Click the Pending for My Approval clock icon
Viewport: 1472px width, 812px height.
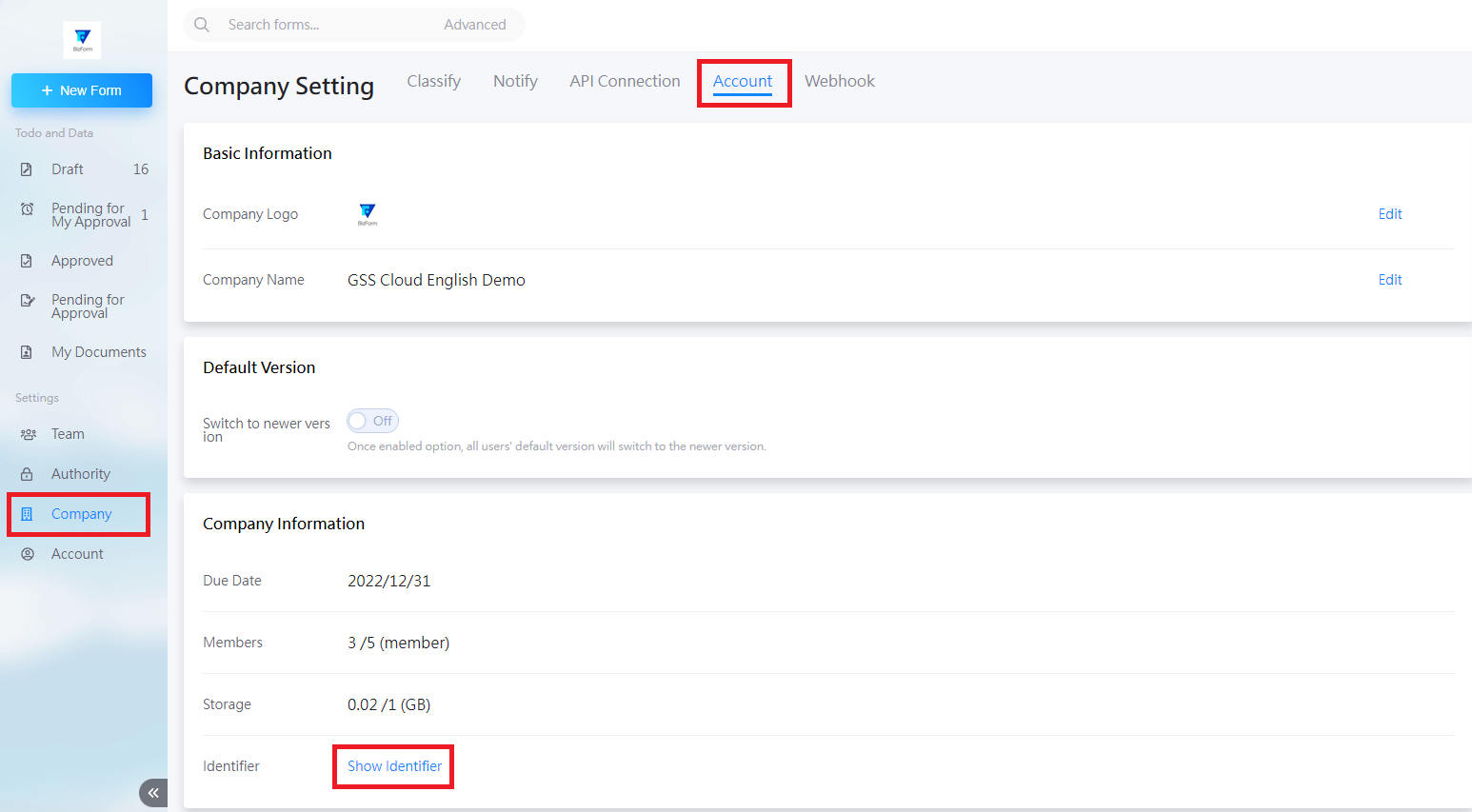pyautogui.click(x=27, y=208)
